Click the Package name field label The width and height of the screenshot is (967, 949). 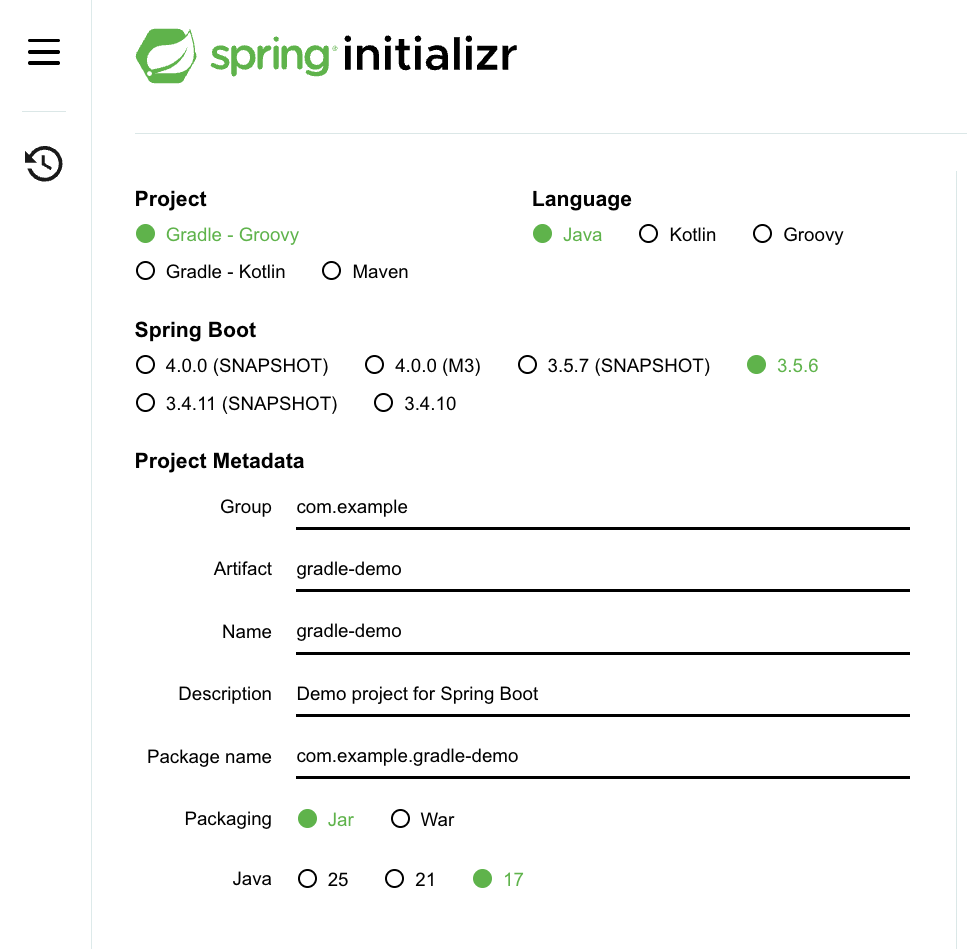(x=209, y=757)
